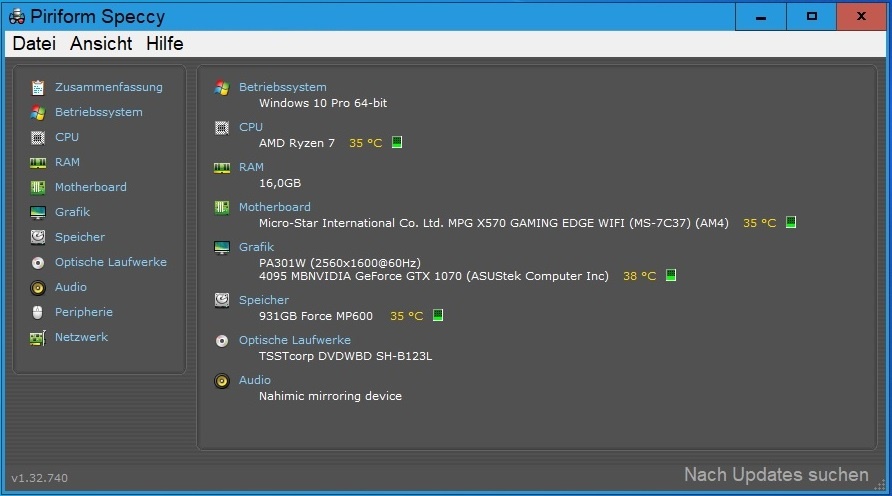The image size is (892, 496).
Task: Click the Nach Updates suchen link
Action: (x=776, y=474)
